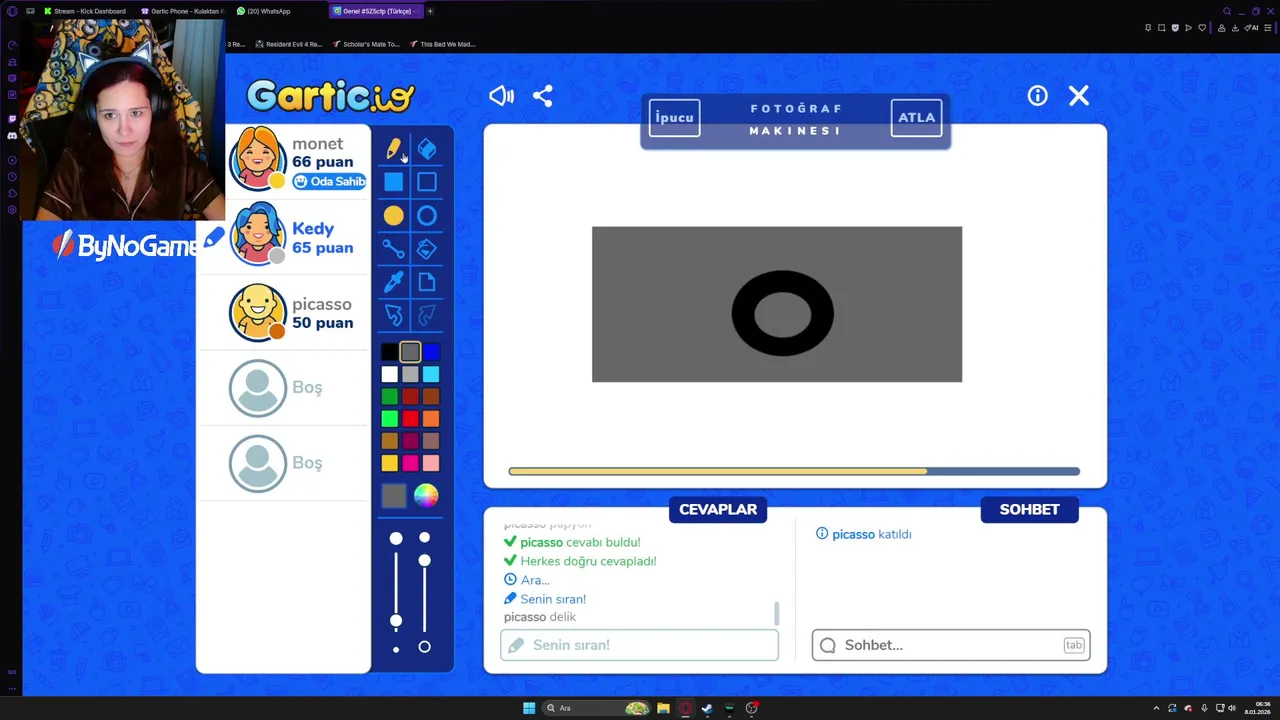Open File Explorer from the taskbar
Viewport: 1280px width, 720px height.
click(662, 708)
